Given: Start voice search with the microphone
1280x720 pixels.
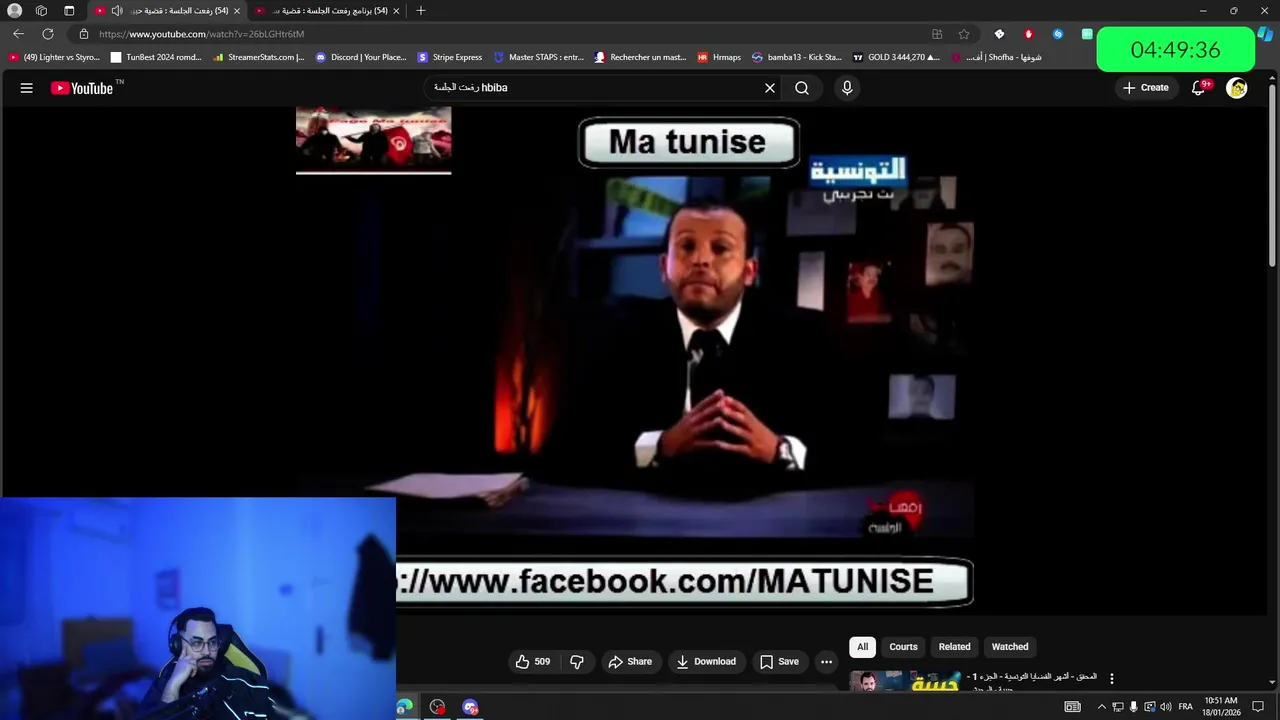Looking at the screenshot, I should click(x=847, y=88).
